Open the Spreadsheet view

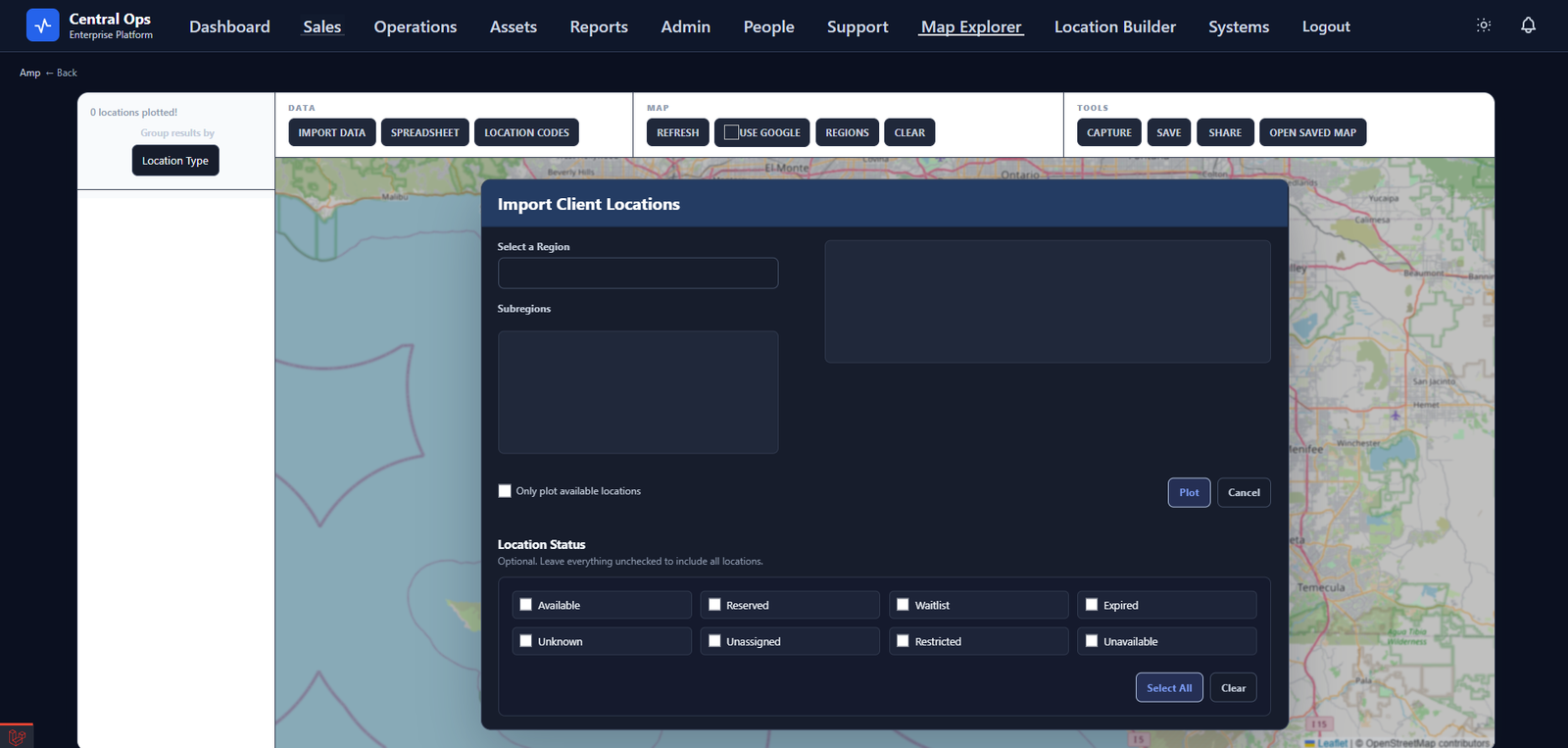pos(425,132)
